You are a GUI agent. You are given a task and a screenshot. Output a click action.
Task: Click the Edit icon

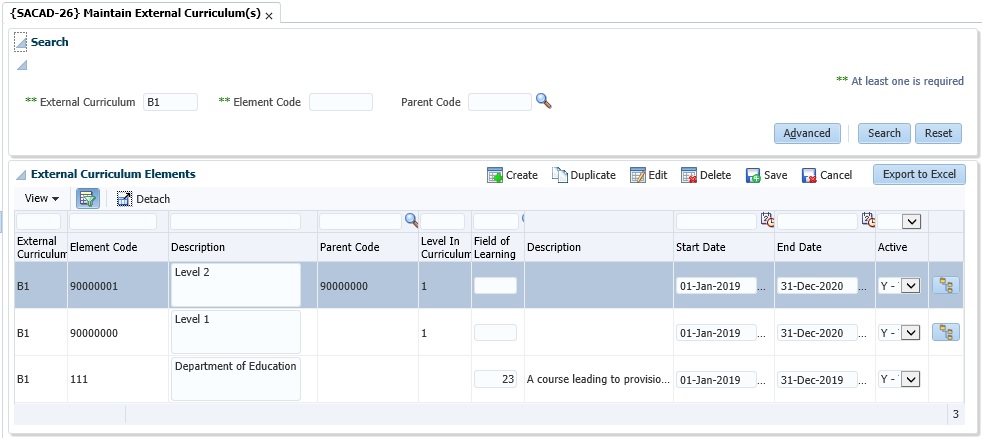pyautogui.click(x=638, y=175)
